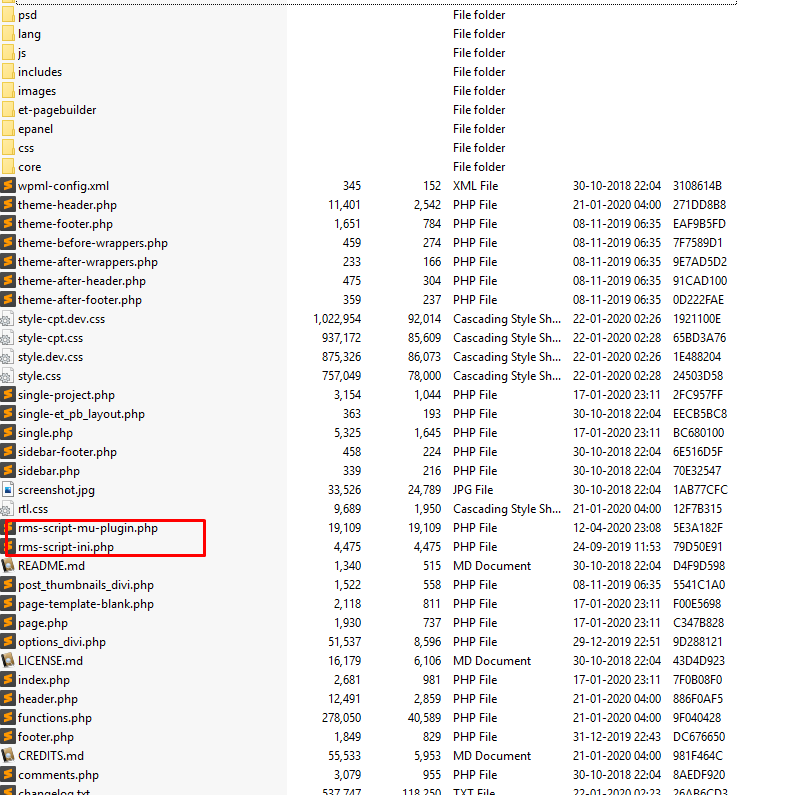Select file name sidebar-footer.php
This screenshot has height=795, width=788.
pos(67,452)
